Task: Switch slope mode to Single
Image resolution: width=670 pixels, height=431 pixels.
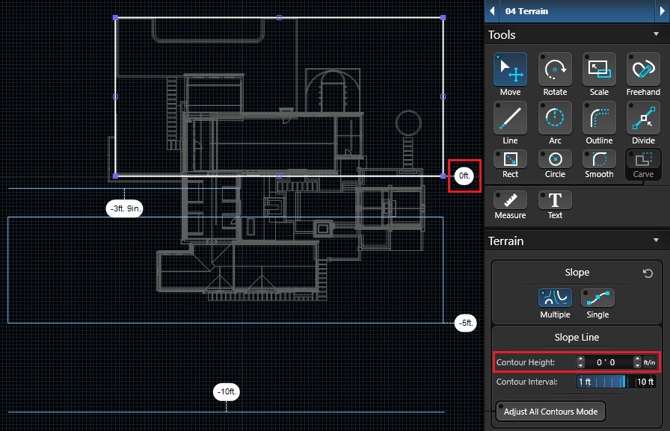Action: (597, 301)
